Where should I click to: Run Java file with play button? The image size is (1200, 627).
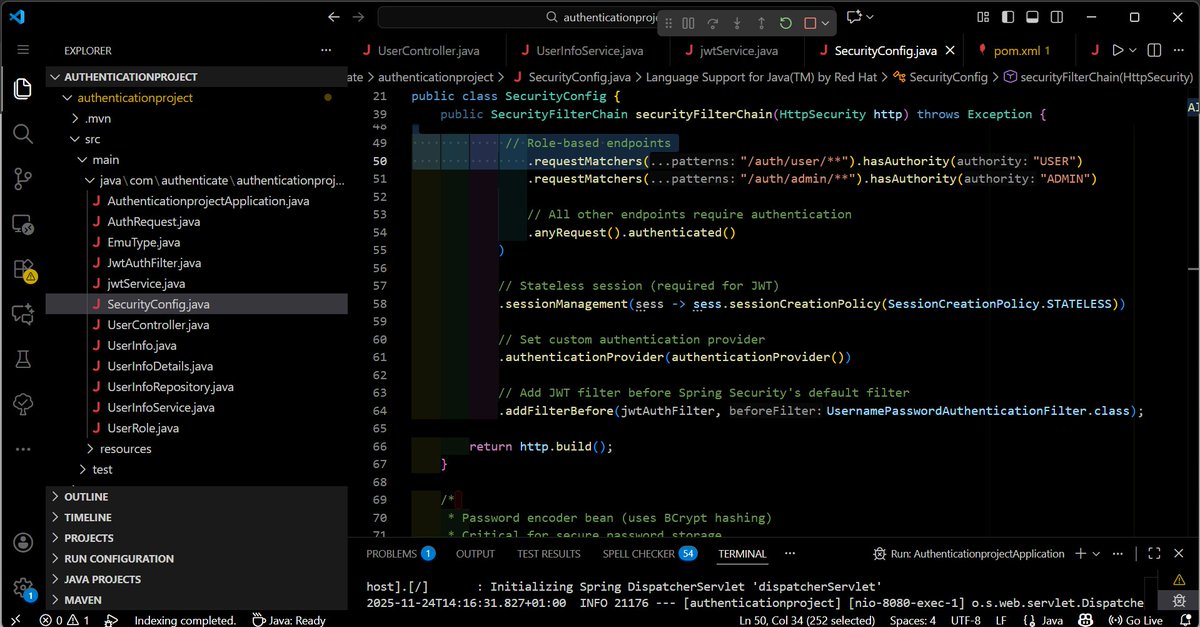(1118, 50)
